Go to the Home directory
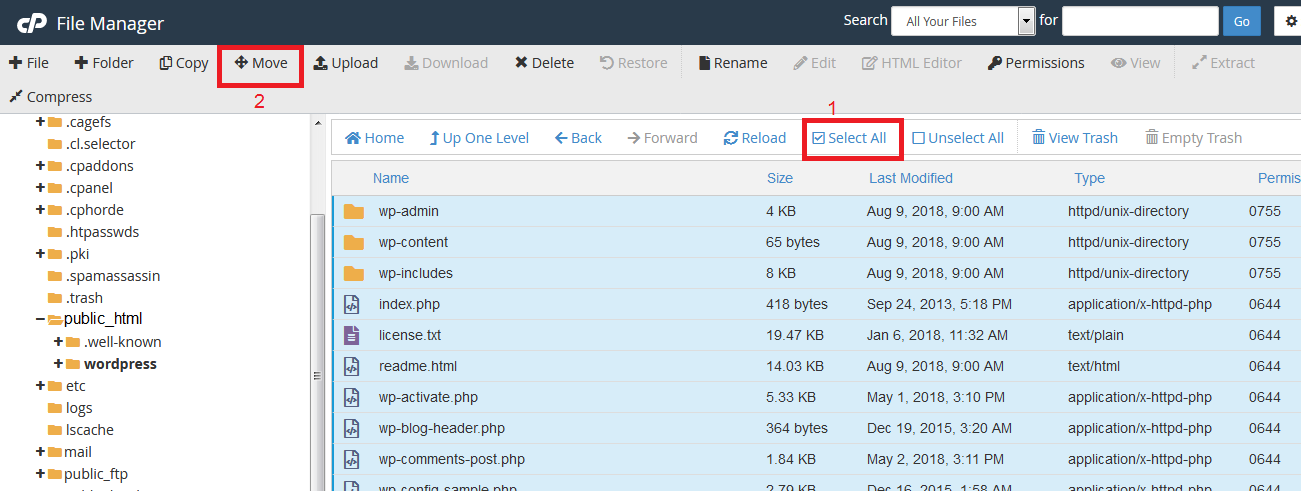This screenshot has height=491, width=1301. click(x=375, y=138)
